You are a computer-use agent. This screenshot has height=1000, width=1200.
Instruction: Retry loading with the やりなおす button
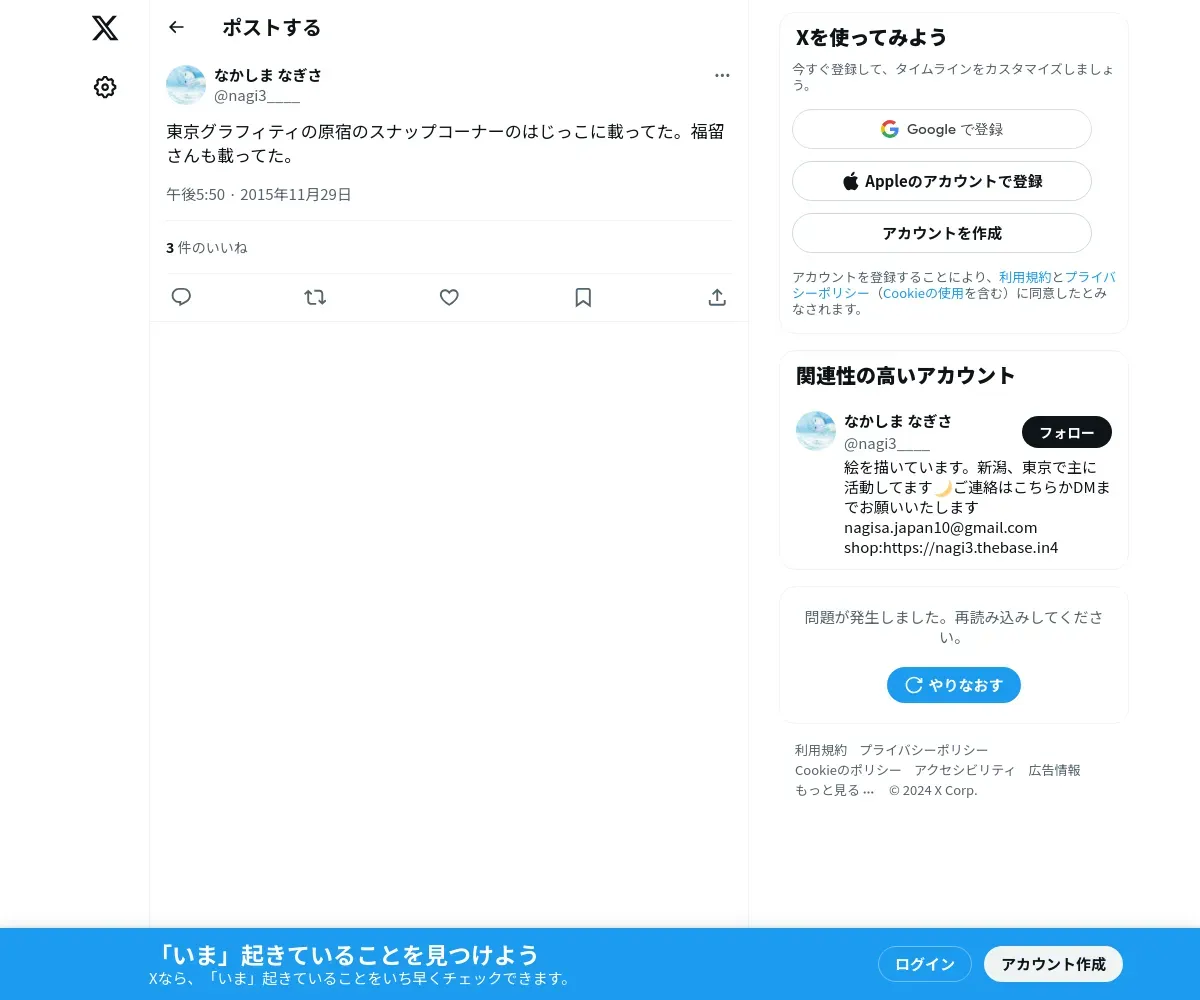tap(954, 685)
